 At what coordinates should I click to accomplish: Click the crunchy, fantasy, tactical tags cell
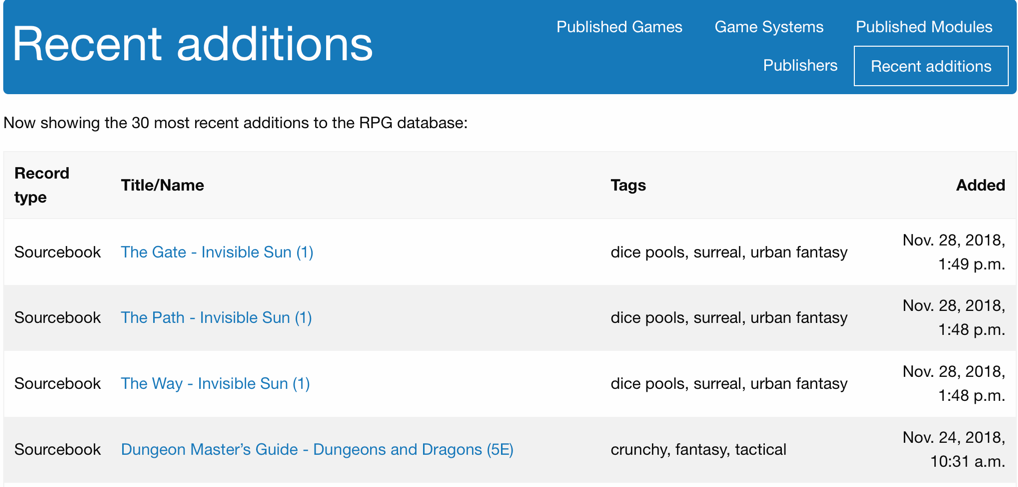point(699,449)
